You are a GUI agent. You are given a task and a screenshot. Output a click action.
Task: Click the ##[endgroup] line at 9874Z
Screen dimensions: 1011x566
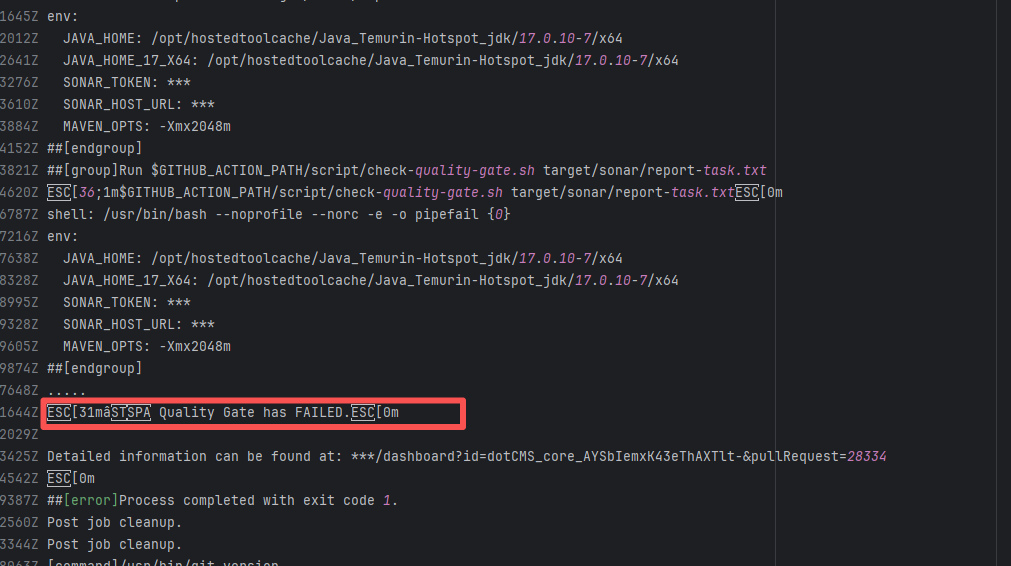[94, 368]
